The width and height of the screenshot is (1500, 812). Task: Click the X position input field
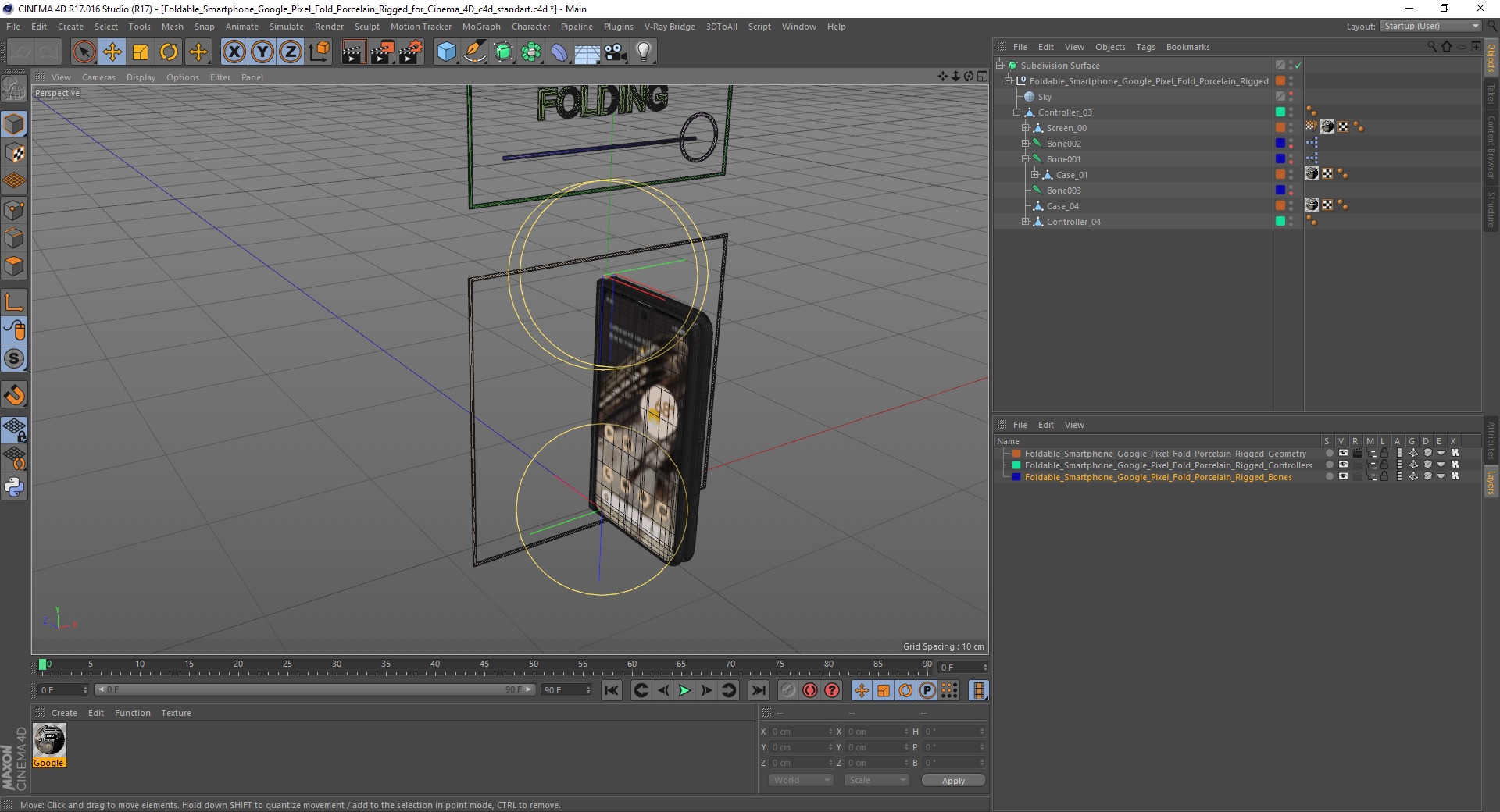[802, 732]
